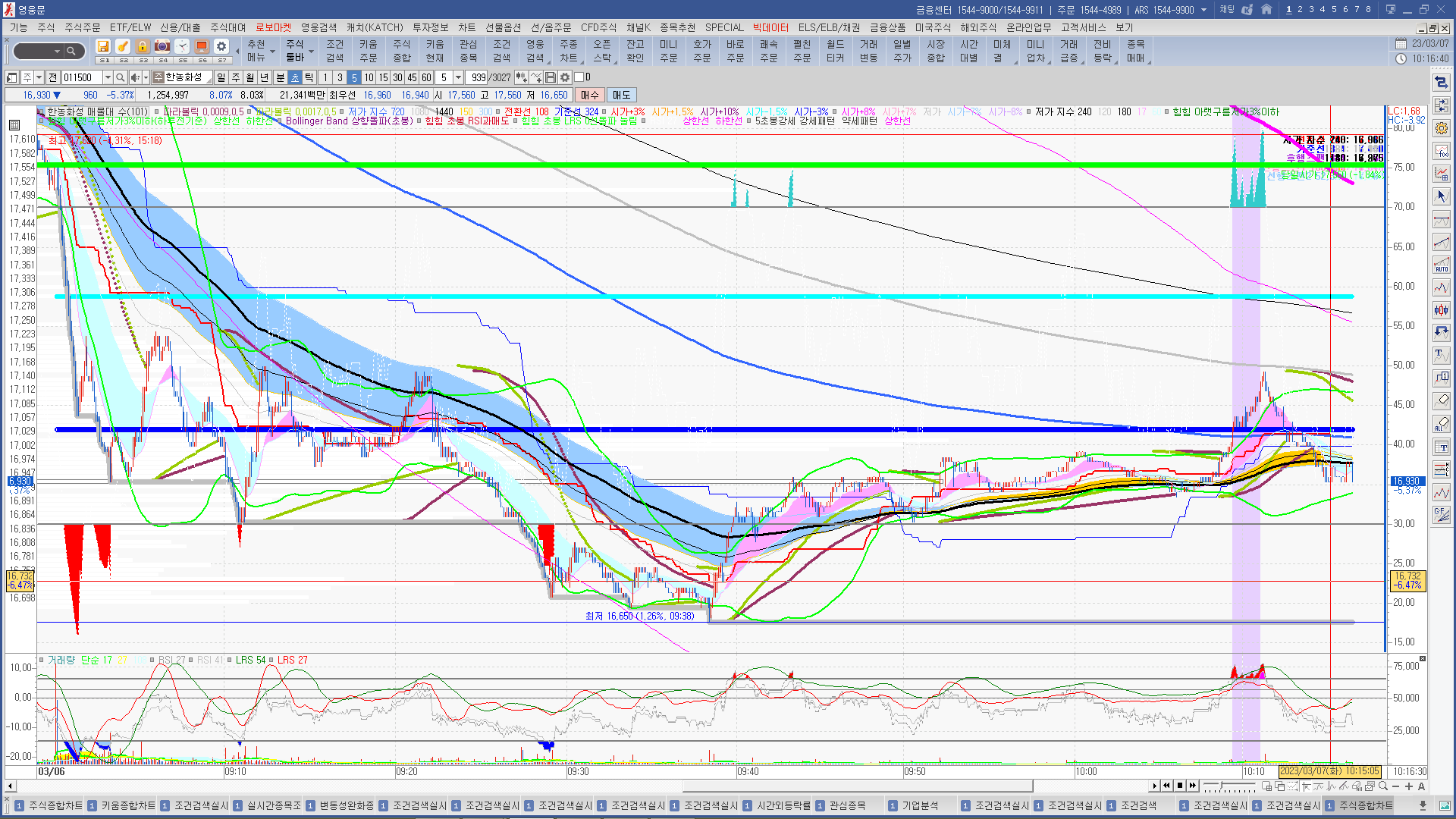Select the arrow pointer tool

coord(1441,196)
